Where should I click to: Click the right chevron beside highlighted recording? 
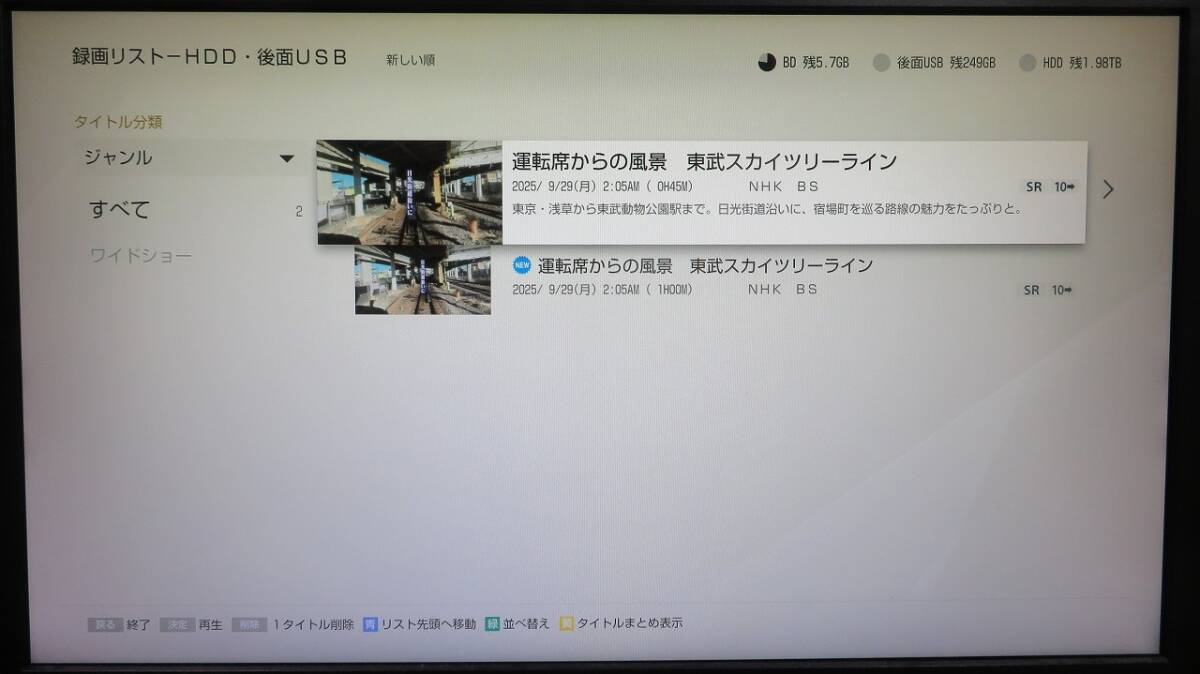tap(1107, 189)
